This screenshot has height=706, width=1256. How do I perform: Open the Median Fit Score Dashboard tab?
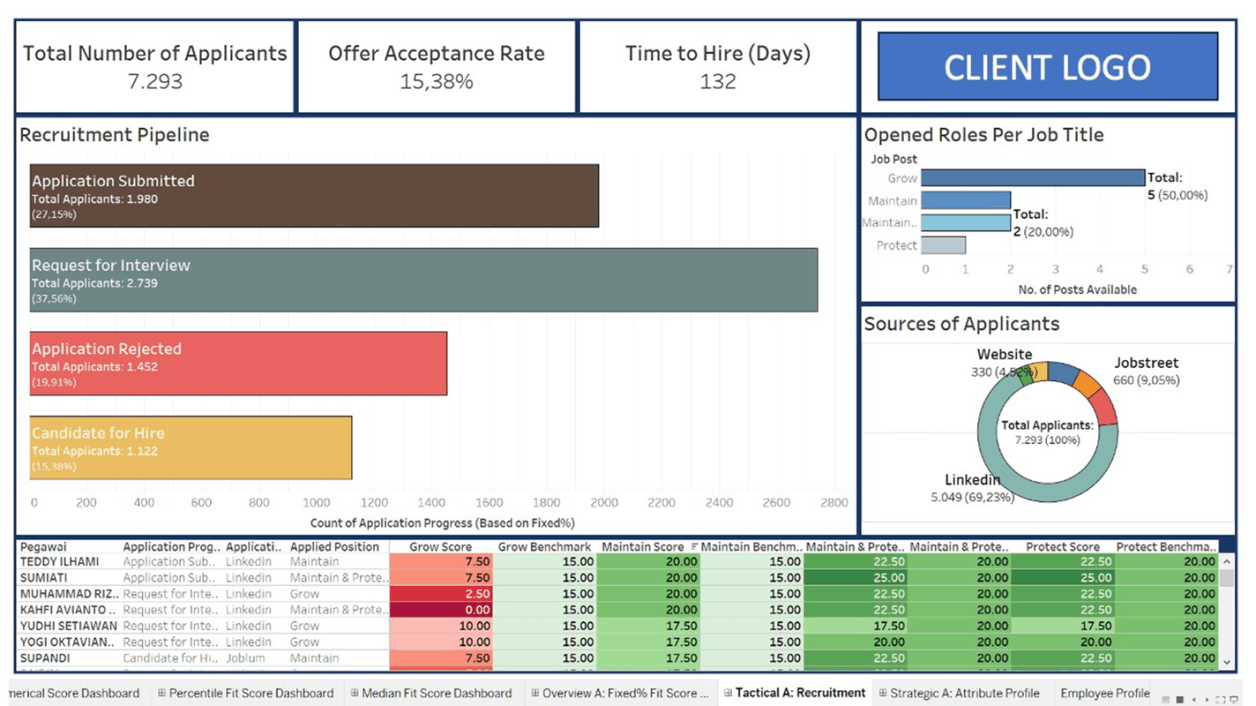(x=437, y=693)
